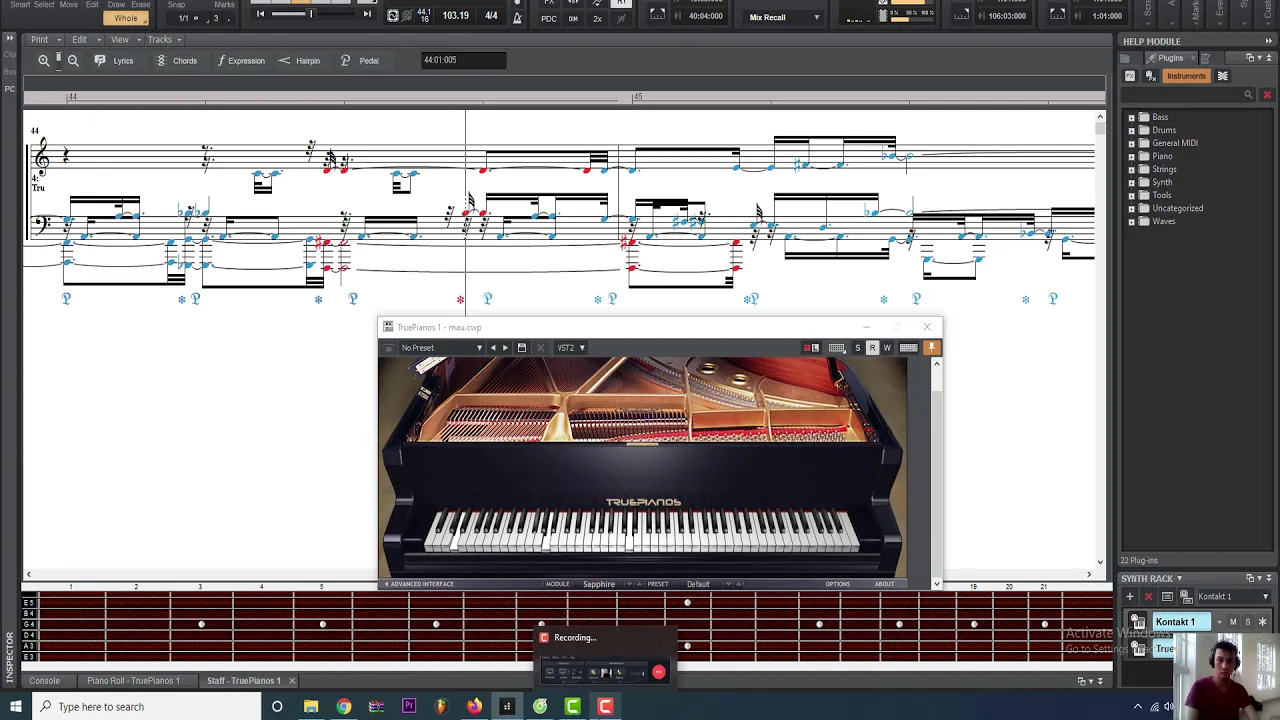Open the Mix Recall dropdown

[784, 17]
